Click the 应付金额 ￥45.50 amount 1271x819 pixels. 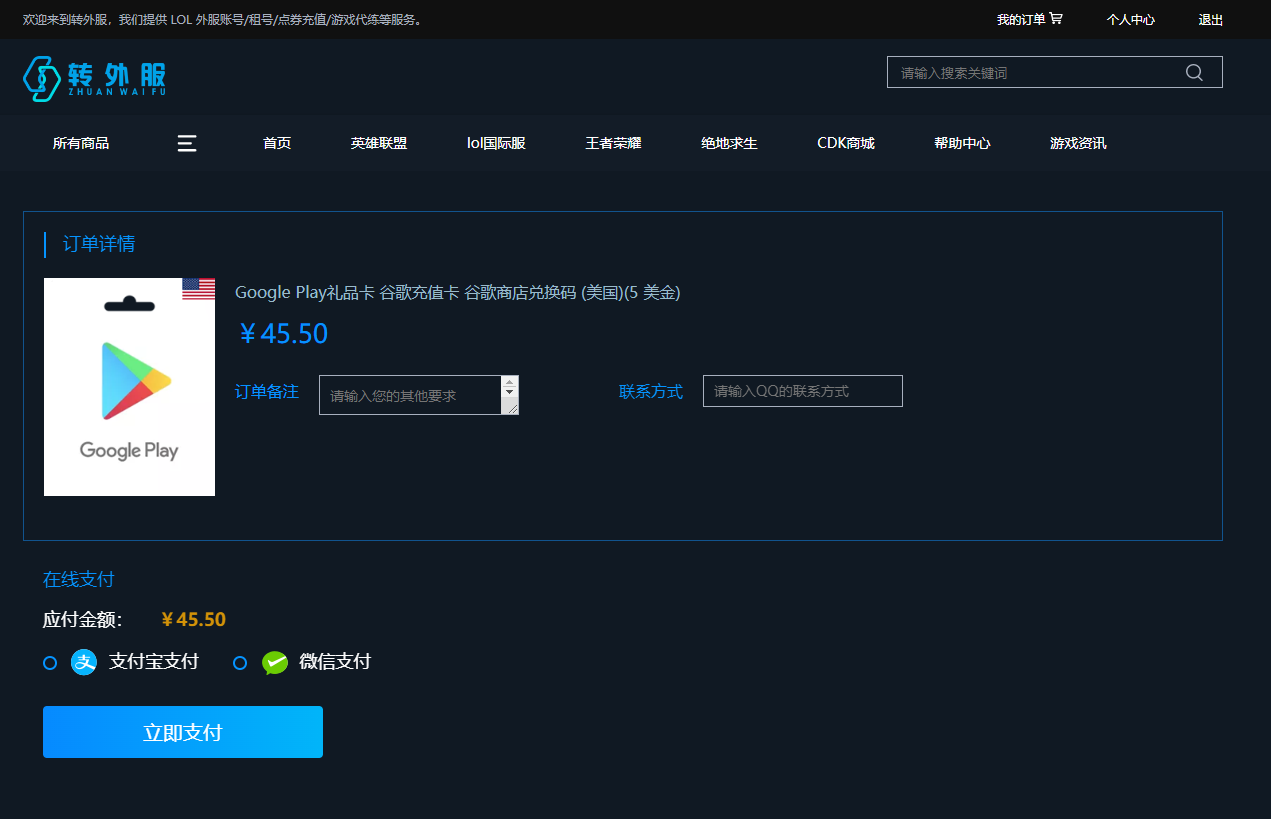(194, 619)
